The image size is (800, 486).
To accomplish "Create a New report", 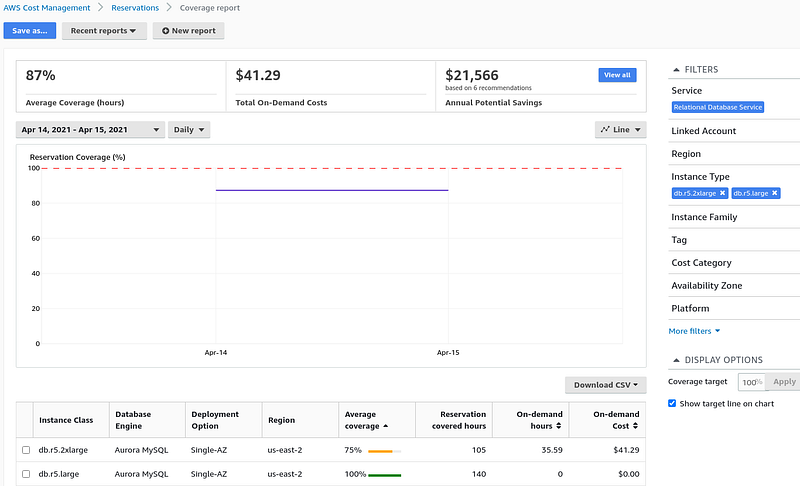I will coord(189,31).
